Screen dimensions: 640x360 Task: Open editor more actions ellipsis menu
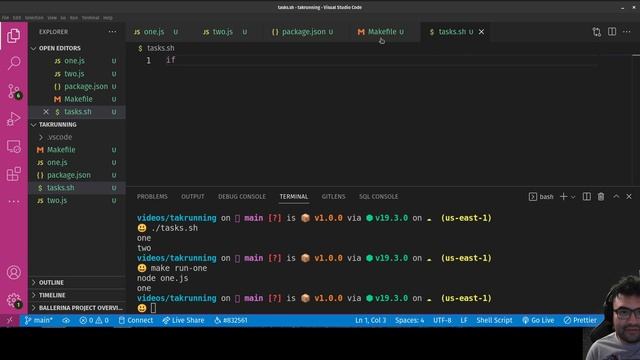(627, 31)
